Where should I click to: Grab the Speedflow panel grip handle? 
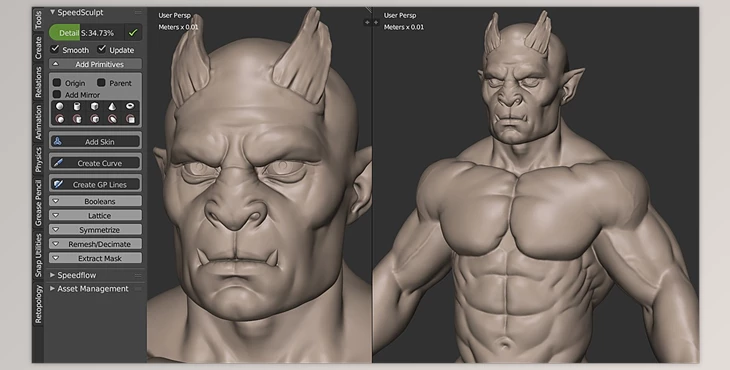point(138,276)
